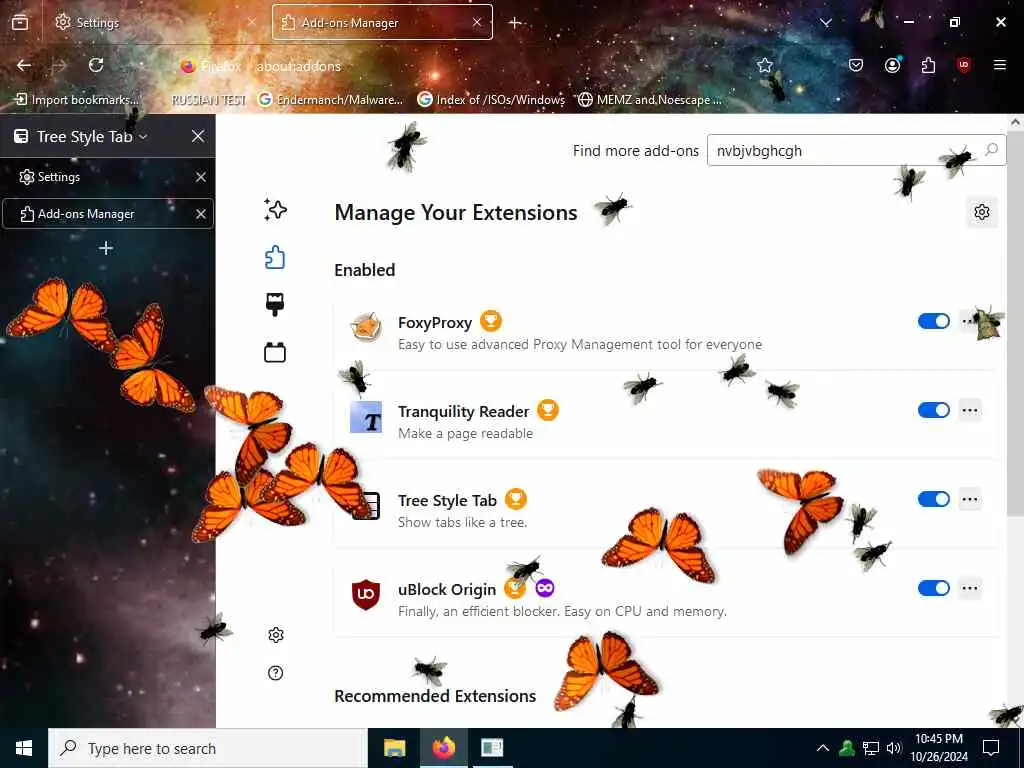Click the uBlock Origin shield icon

pyautogui.click(x=366, y=594)
